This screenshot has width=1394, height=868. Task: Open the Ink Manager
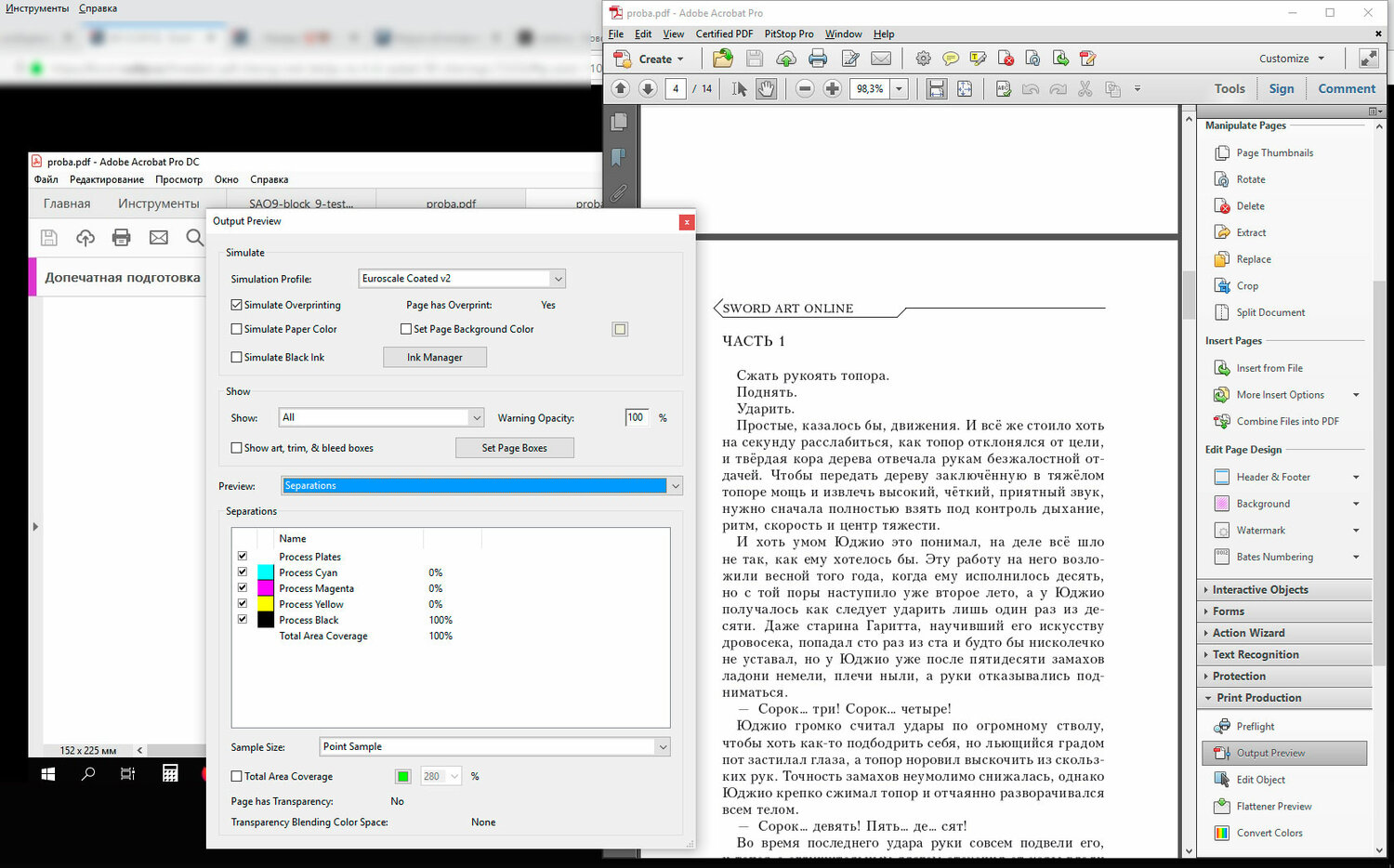(x=435, y=357)
